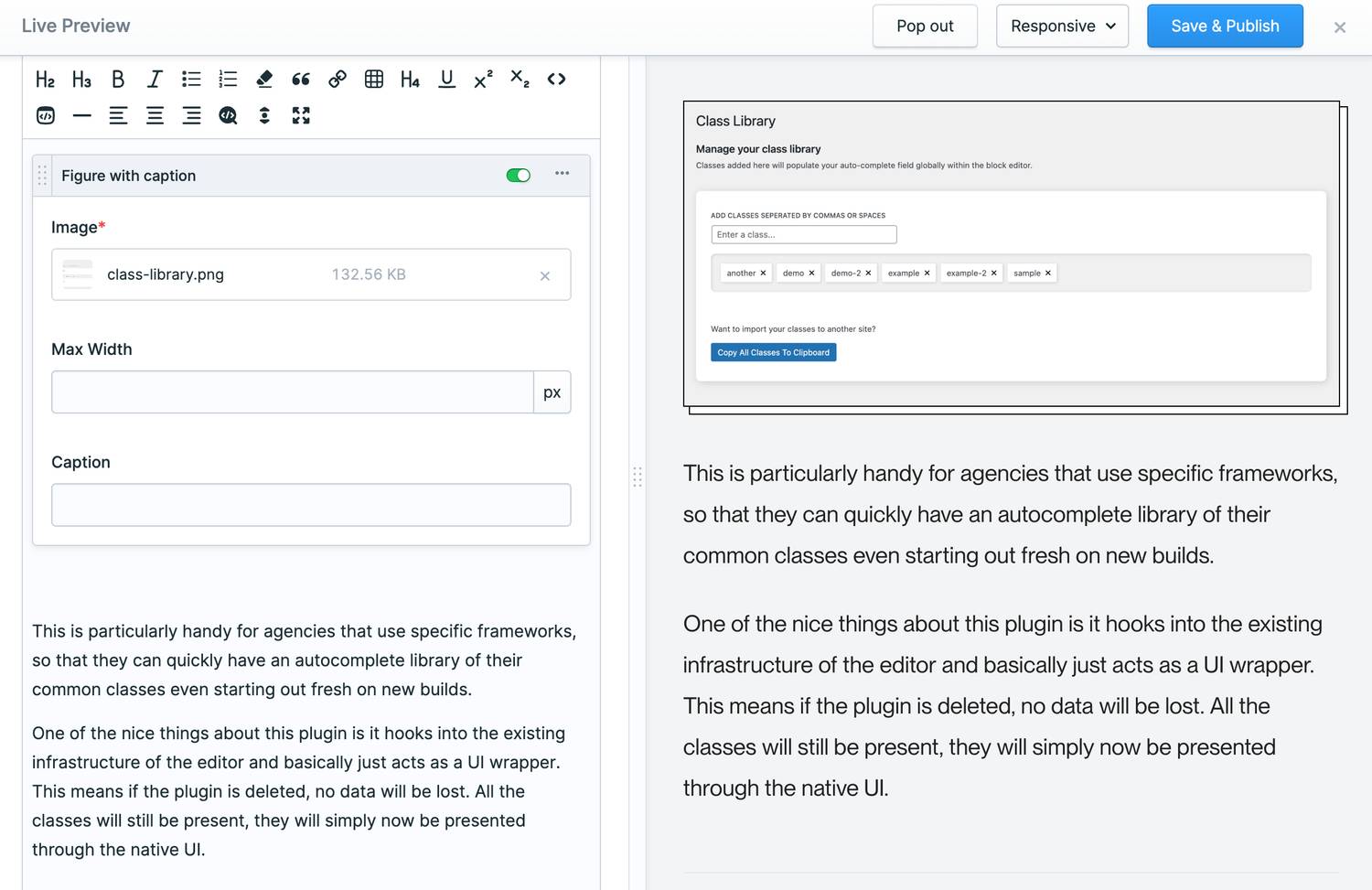Viewport: 1372px width, 890px height.
Task: Insert a link with the chain icon
Action: (x=338, y=80)
